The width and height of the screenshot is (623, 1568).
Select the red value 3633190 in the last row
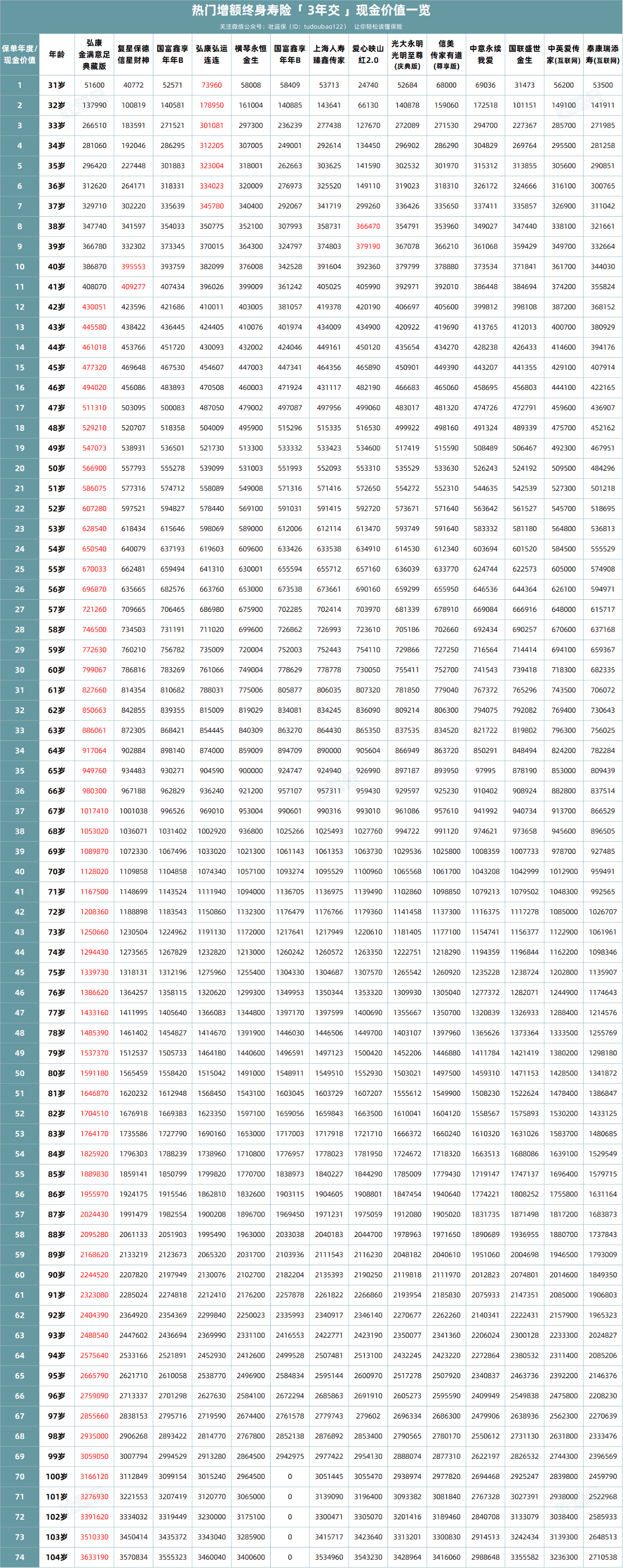click(x=94, y=1557)
